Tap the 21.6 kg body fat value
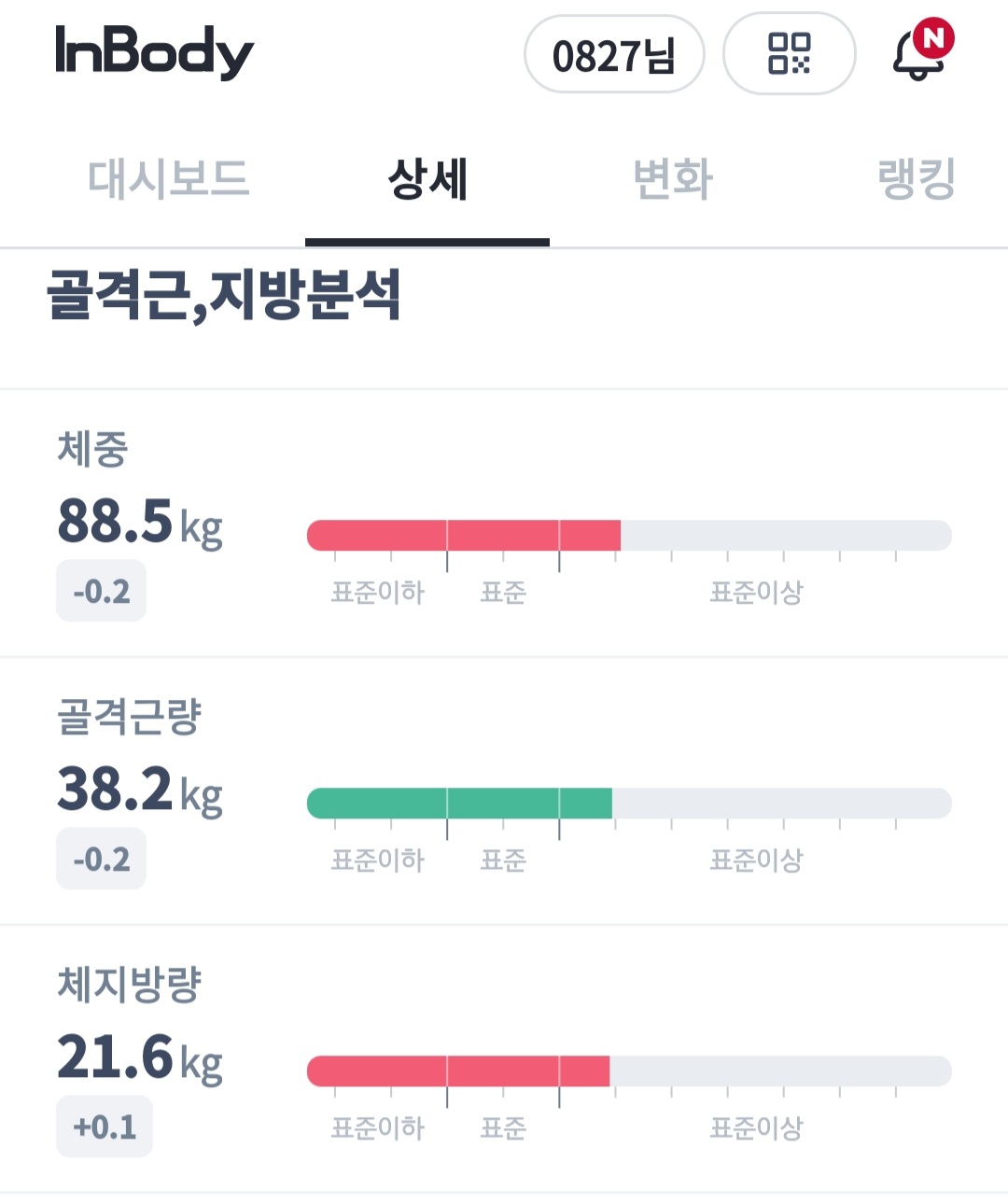 coord(140,1057)
